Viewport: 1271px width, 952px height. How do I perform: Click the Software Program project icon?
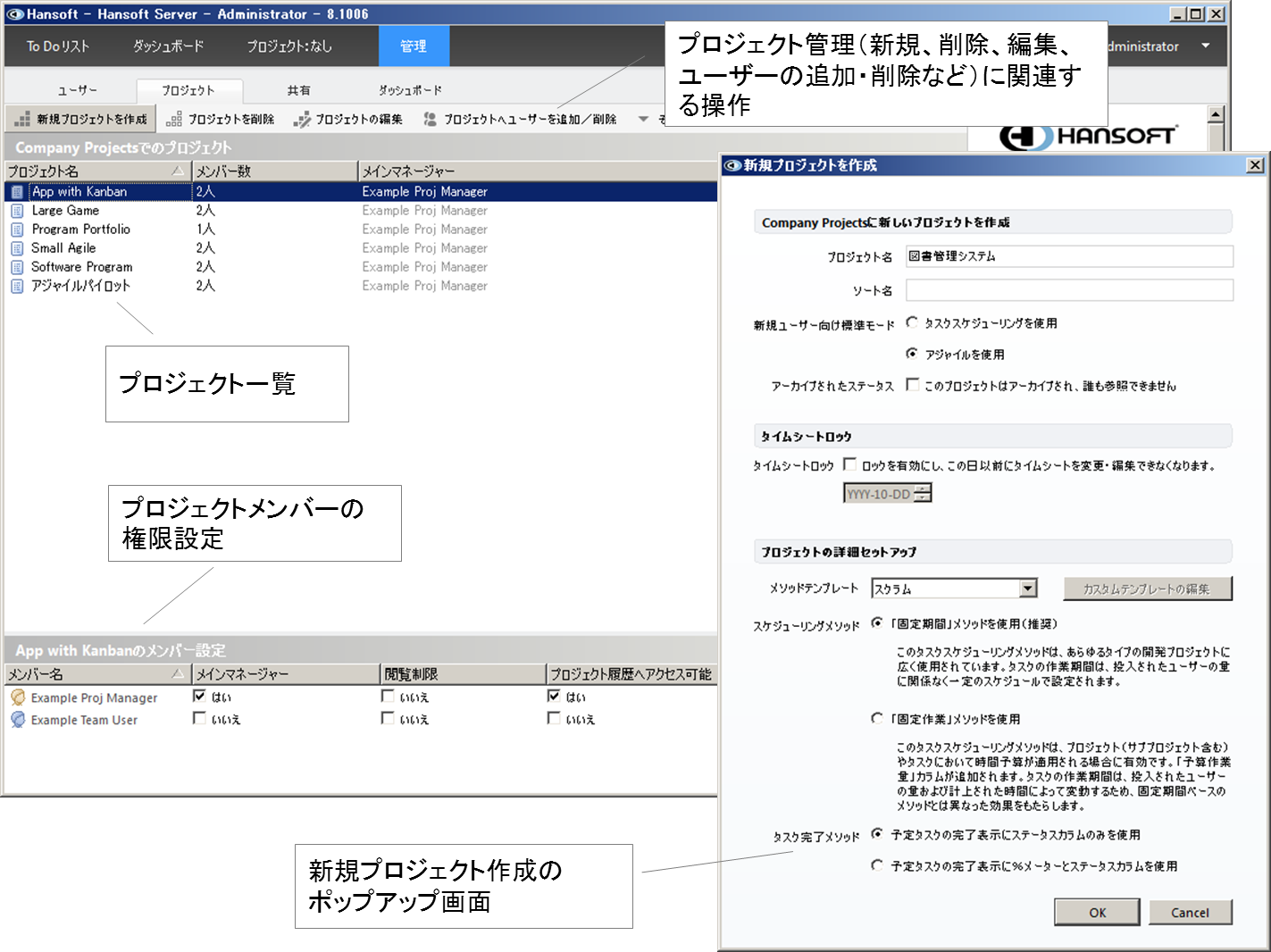pyautogui.click(x=17, y=267)
